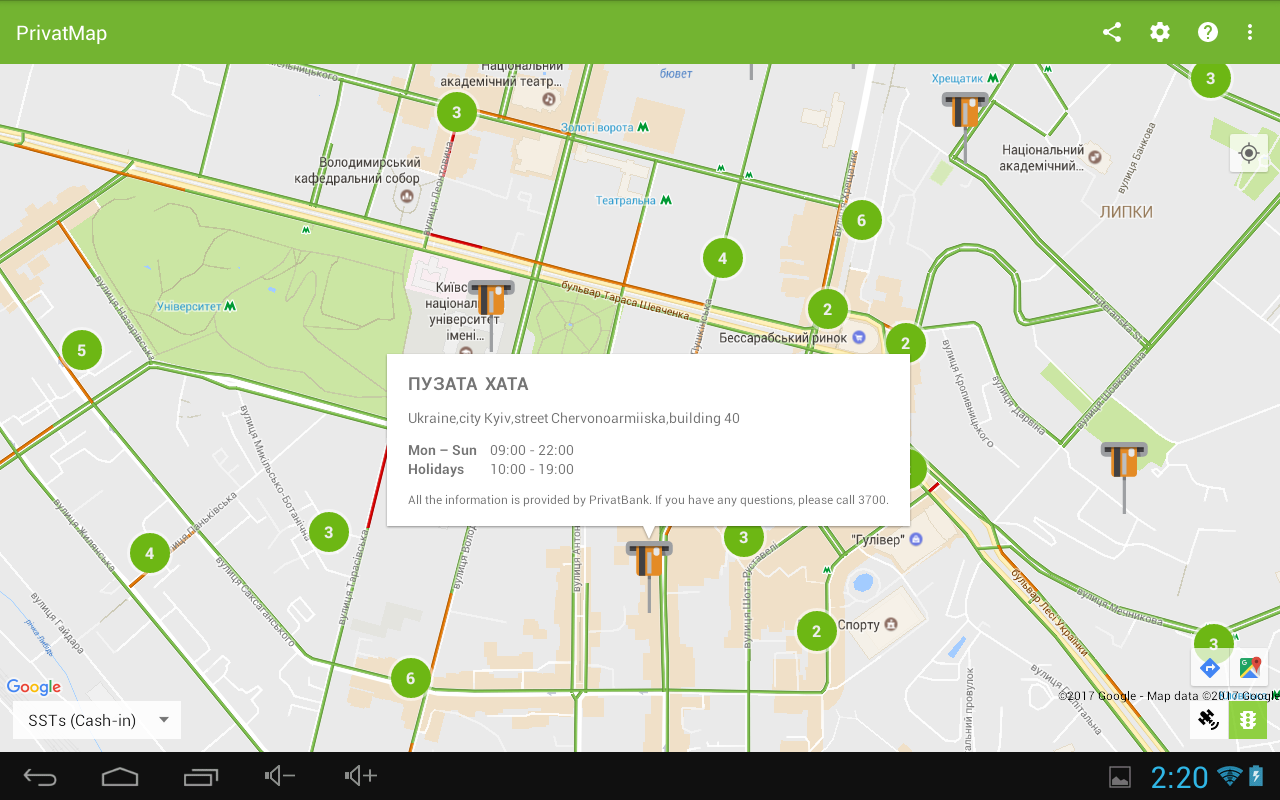Open cluster 6 on вулиця Хрещатик
Viewport: 1280px width, 800px height.
[862, 220]
